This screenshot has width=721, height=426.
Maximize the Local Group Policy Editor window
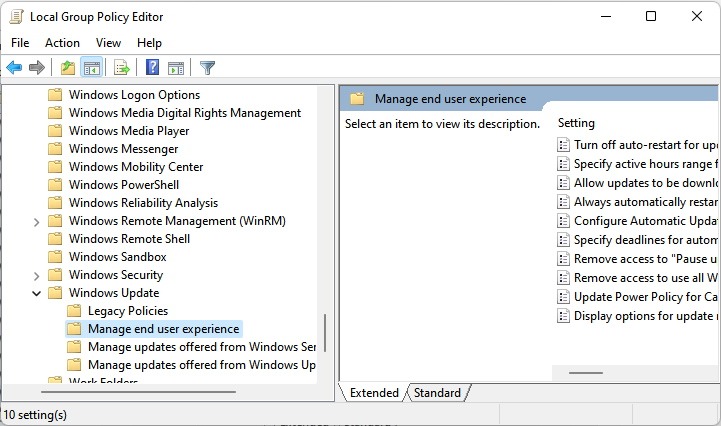tap(651, 17)
